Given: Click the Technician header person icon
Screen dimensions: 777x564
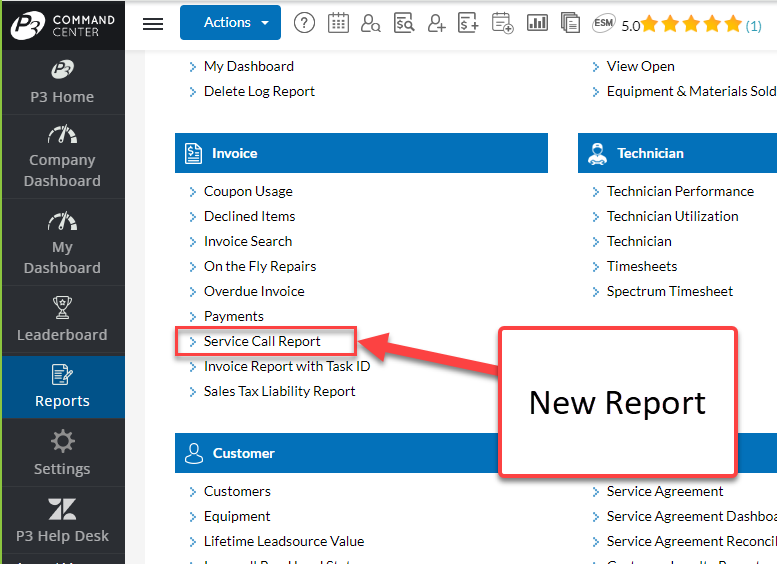Looking at the screenshot, I should tap(597, 153).
